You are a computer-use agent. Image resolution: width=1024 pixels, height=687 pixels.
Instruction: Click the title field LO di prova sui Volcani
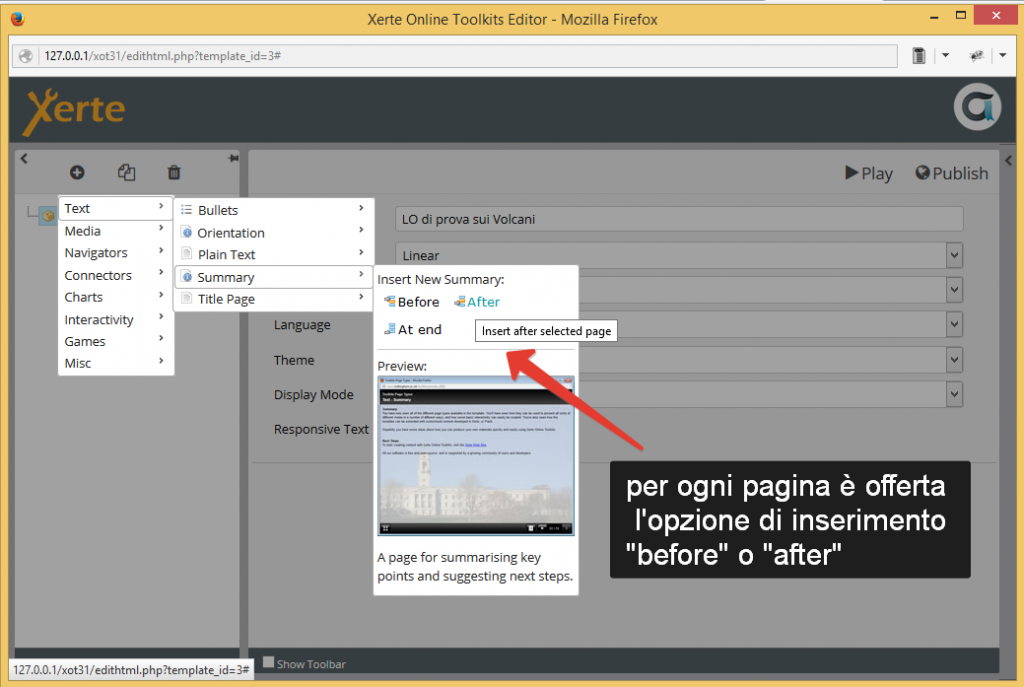[x=679, y=219]
